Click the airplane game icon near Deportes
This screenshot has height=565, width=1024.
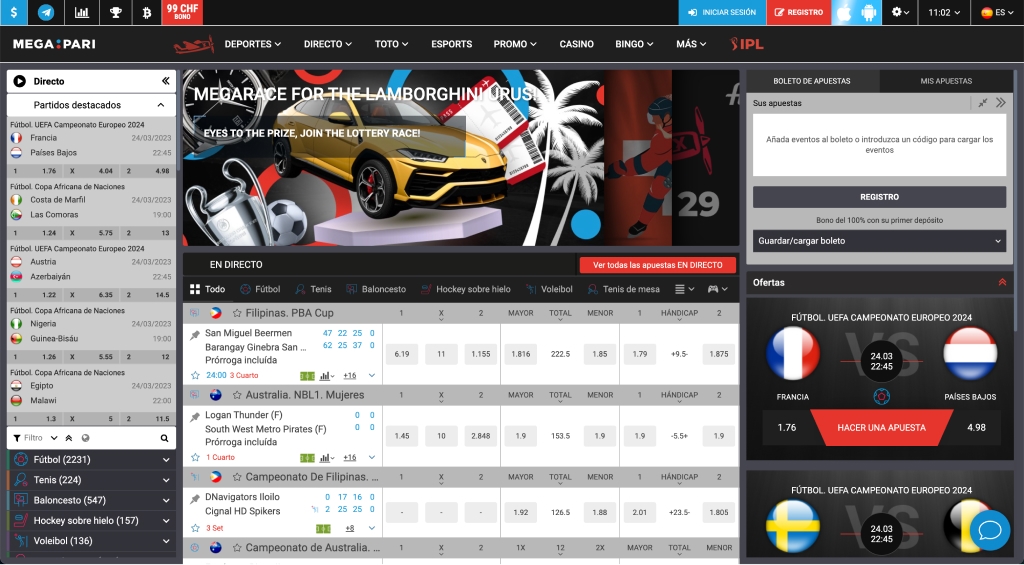pyautogui.click(x=193, y=45)
